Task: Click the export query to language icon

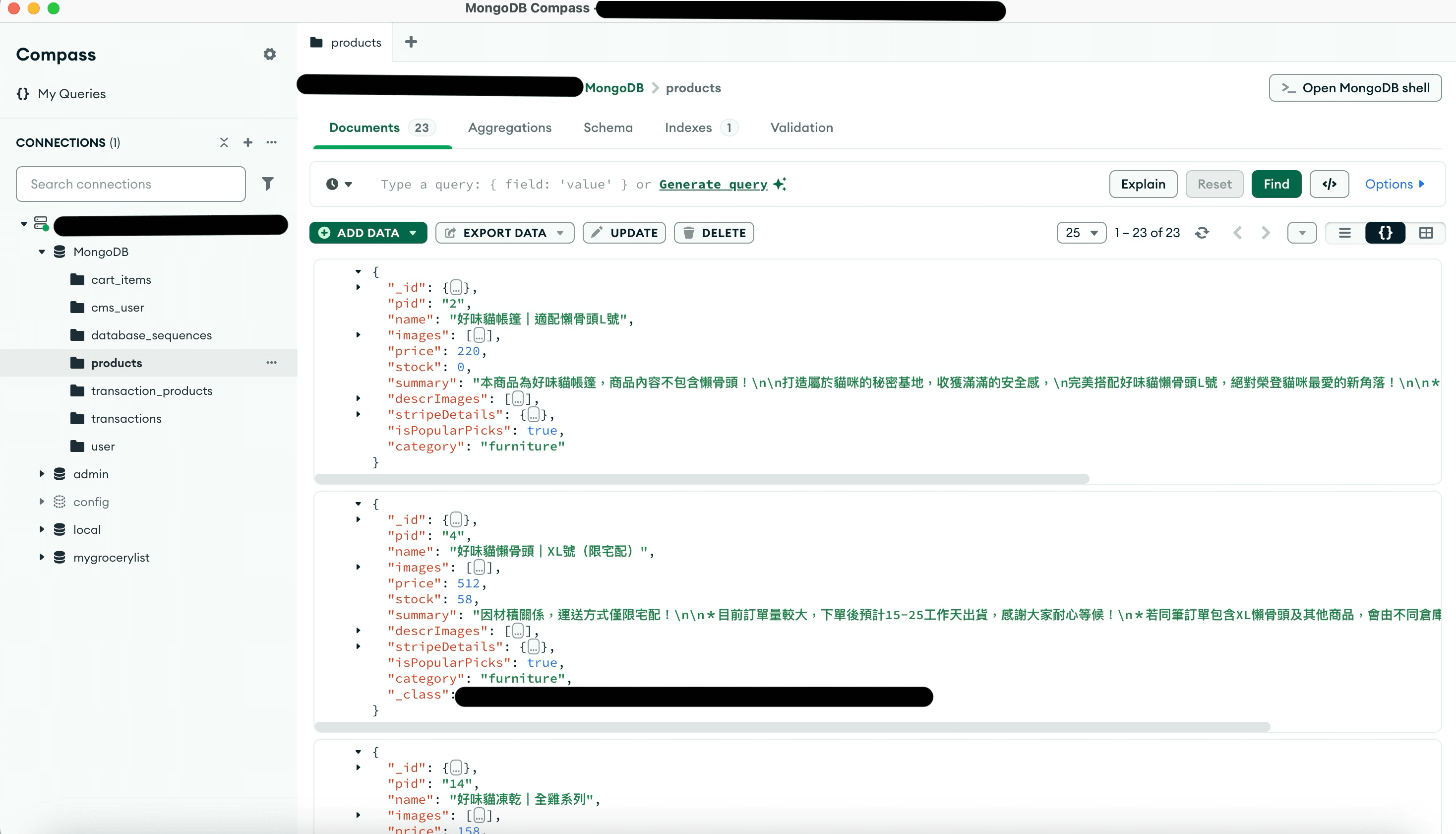Action: 1329,185
